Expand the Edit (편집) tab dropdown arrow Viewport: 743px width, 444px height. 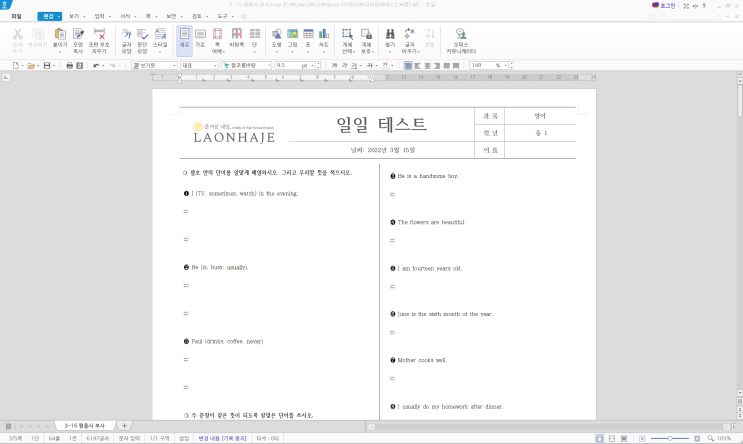pyautogui.click(x=59, y=17)
